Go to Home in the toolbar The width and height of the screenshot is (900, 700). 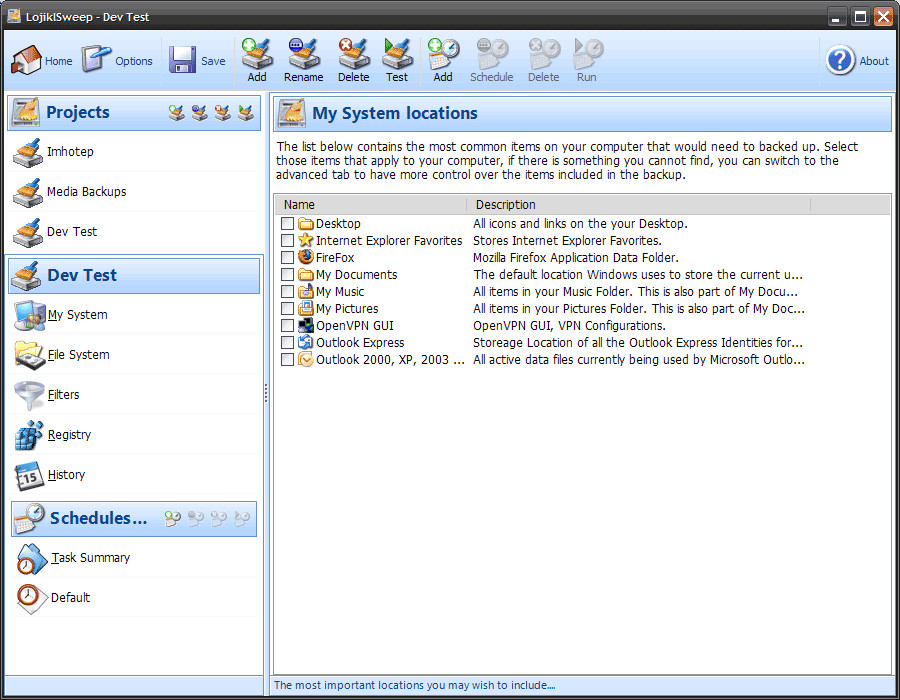42,60
